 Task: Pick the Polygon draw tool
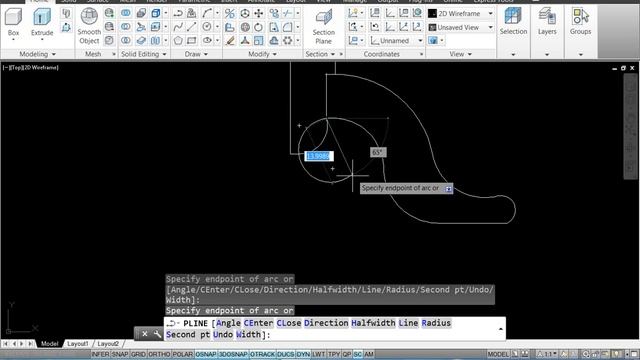click(178, 40)
